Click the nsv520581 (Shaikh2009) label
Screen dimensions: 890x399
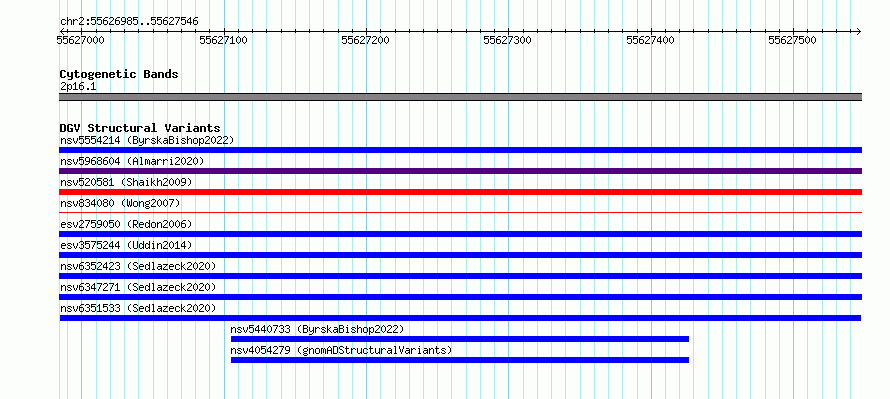coord(126,182)
